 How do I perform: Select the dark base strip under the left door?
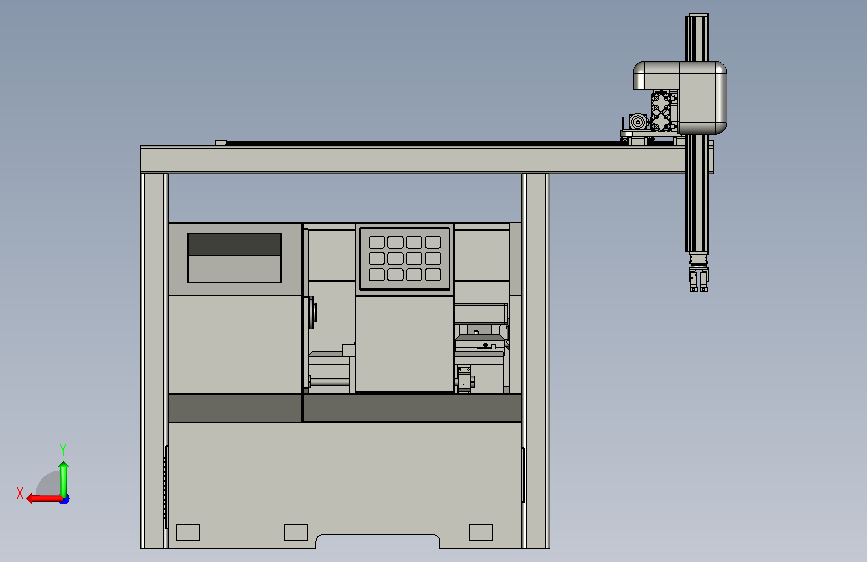coord(235,408)
